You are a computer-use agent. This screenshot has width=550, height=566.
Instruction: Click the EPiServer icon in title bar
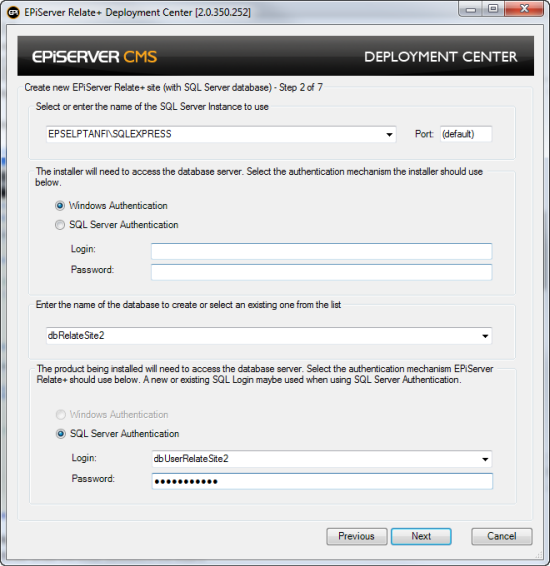13,12
